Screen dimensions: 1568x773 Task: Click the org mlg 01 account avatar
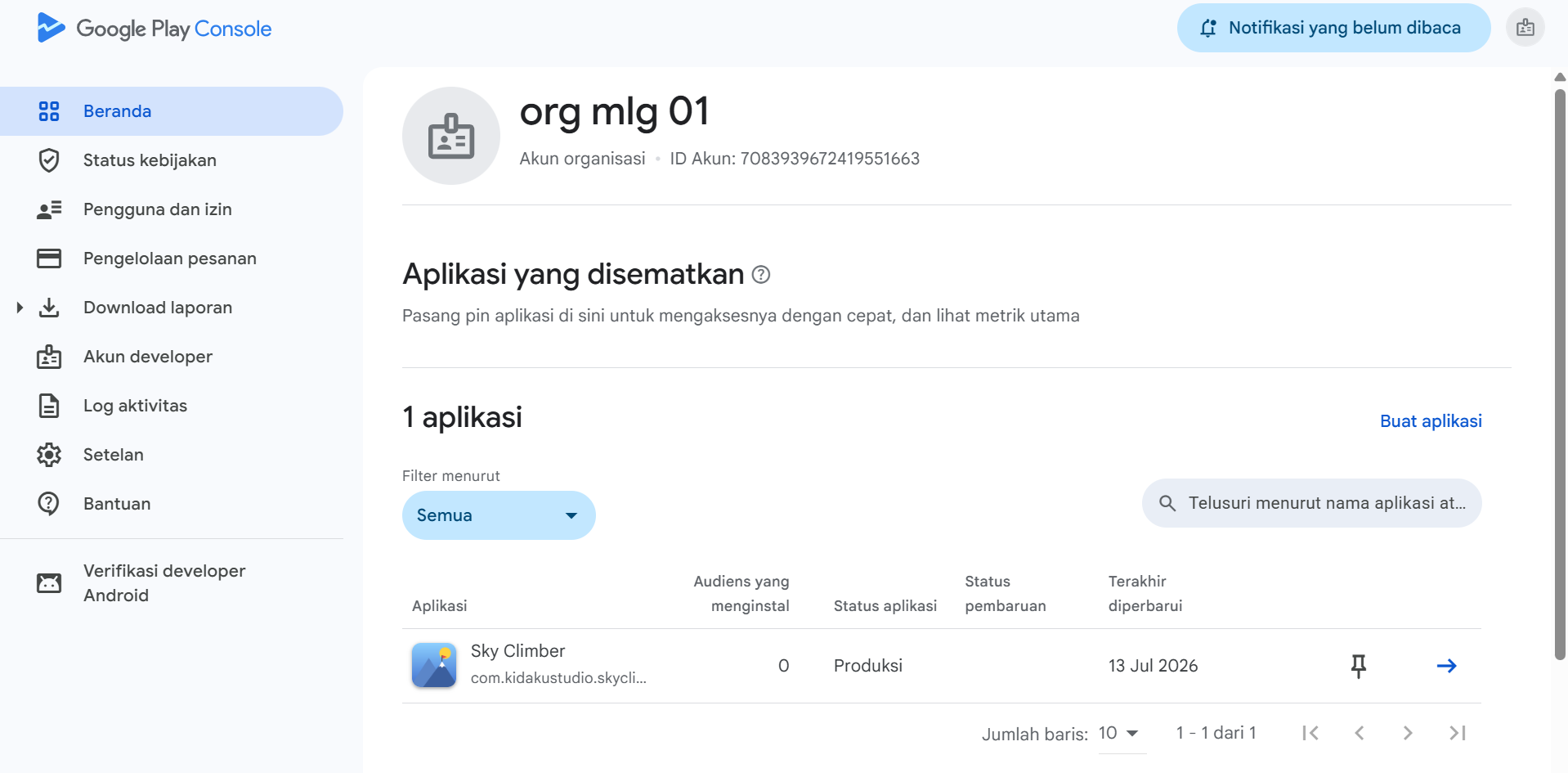click(451, 136)
